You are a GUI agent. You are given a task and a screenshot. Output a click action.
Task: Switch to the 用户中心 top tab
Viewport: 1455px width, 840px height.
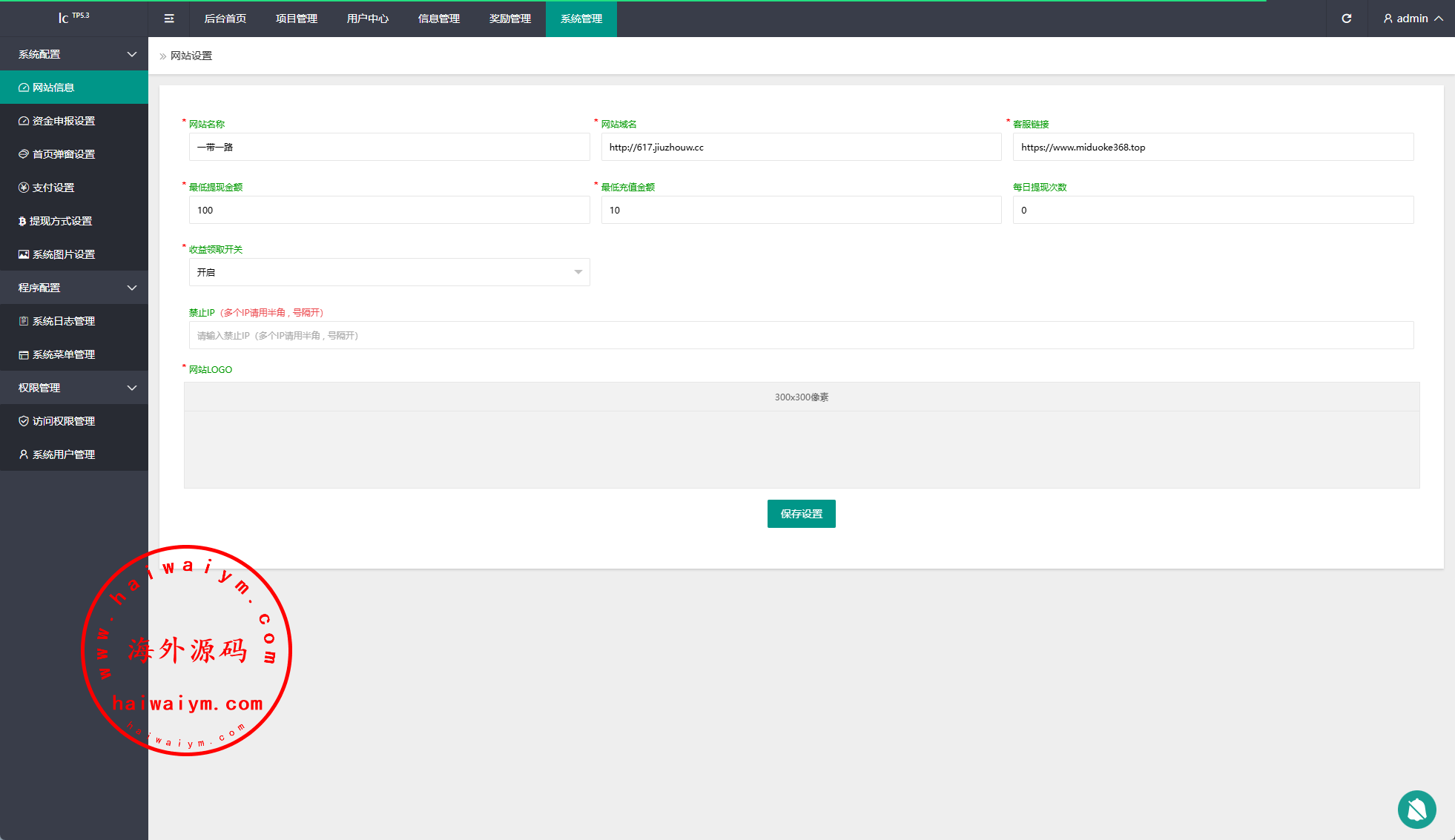tap(368, 19)
